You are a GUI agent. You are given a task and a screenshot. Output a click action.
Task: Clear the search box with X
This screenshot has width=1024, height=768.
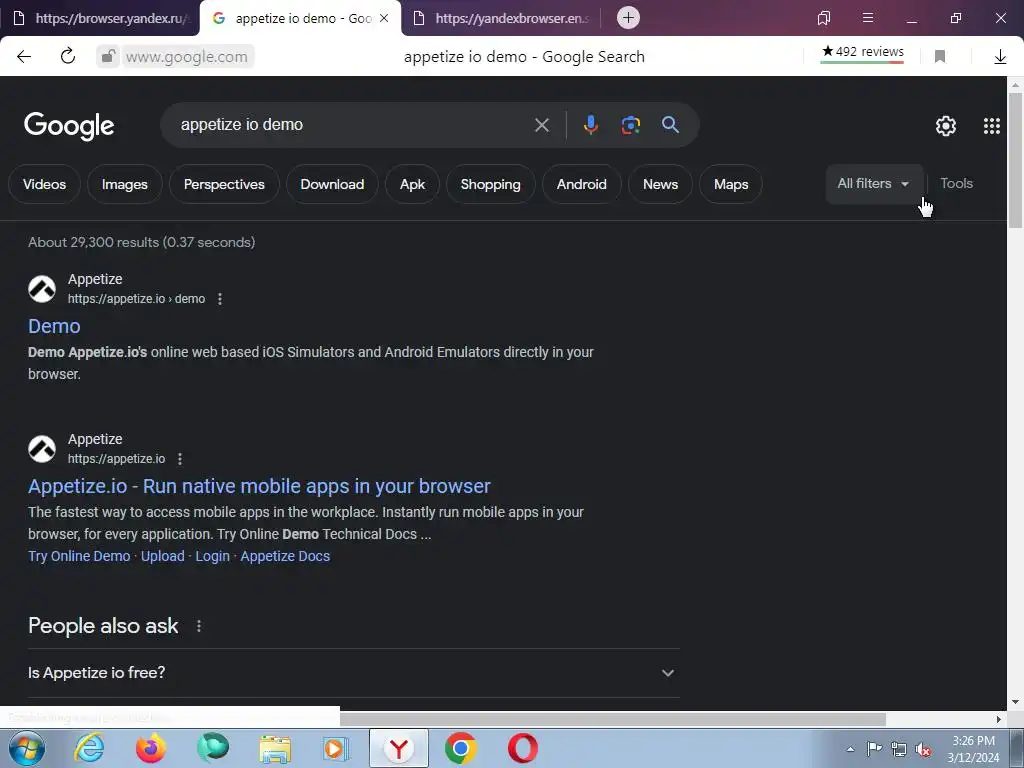coord(541,125)
